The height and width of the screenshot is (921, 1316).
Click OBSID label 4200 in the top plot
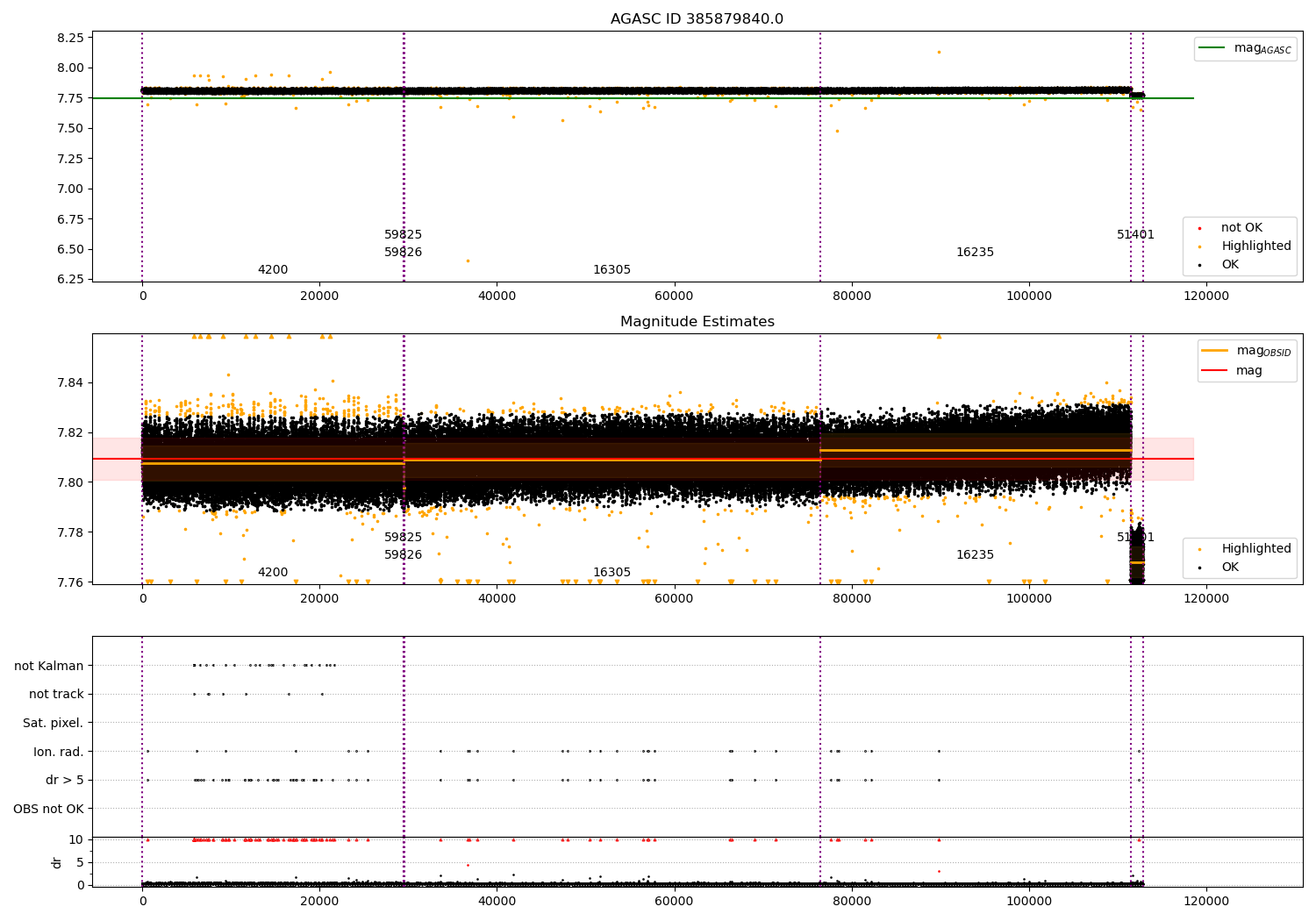273,270
